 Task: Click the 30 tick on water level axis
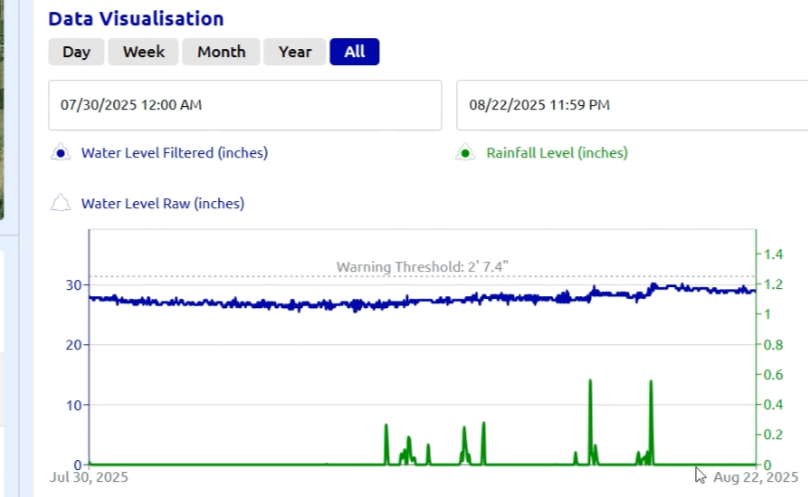[x=74, y=285]
